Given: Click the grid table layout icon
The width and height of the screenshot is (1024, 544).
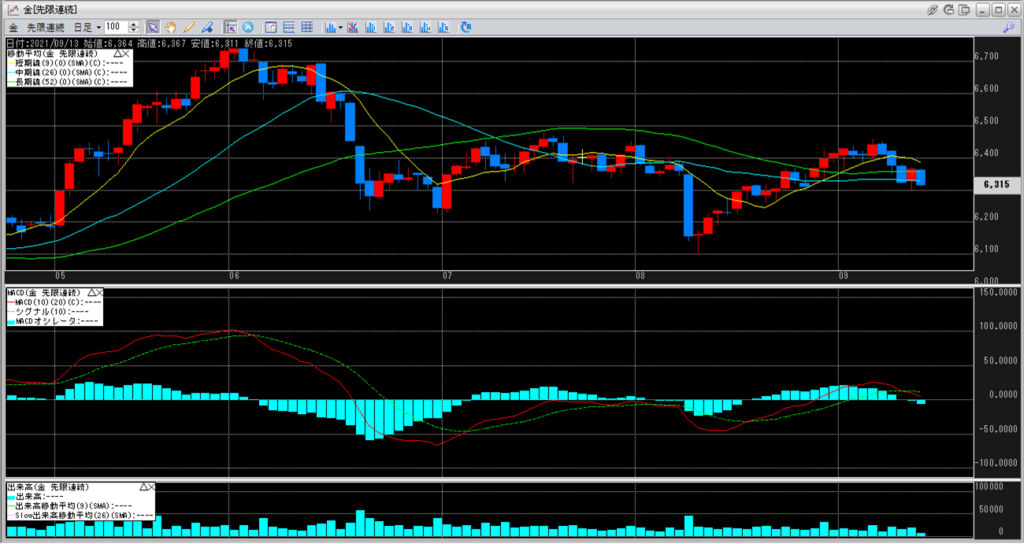Looking at the screenshot, I should [307, 27].
